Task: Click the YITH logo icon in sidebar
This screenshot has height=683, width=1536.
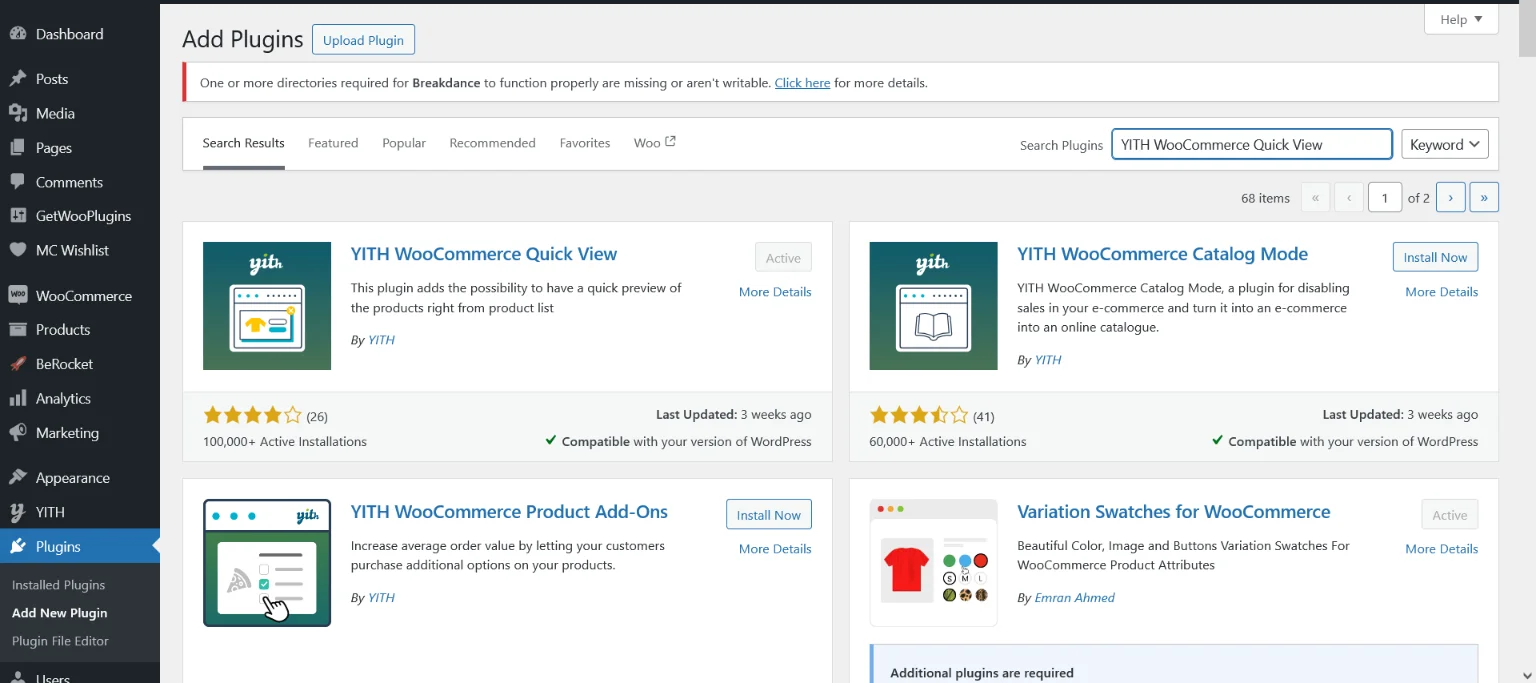Action: tap(17, 512)
